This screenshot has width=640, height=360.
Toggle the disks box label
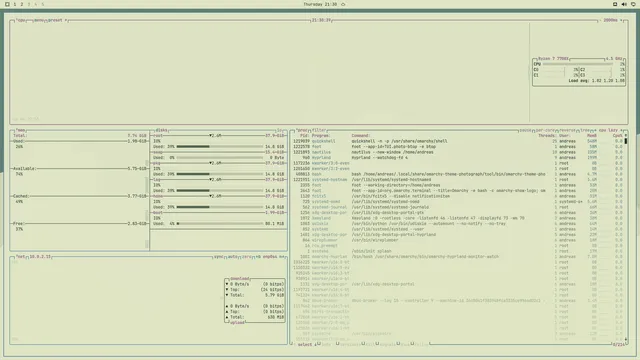[x=162, y=130]
